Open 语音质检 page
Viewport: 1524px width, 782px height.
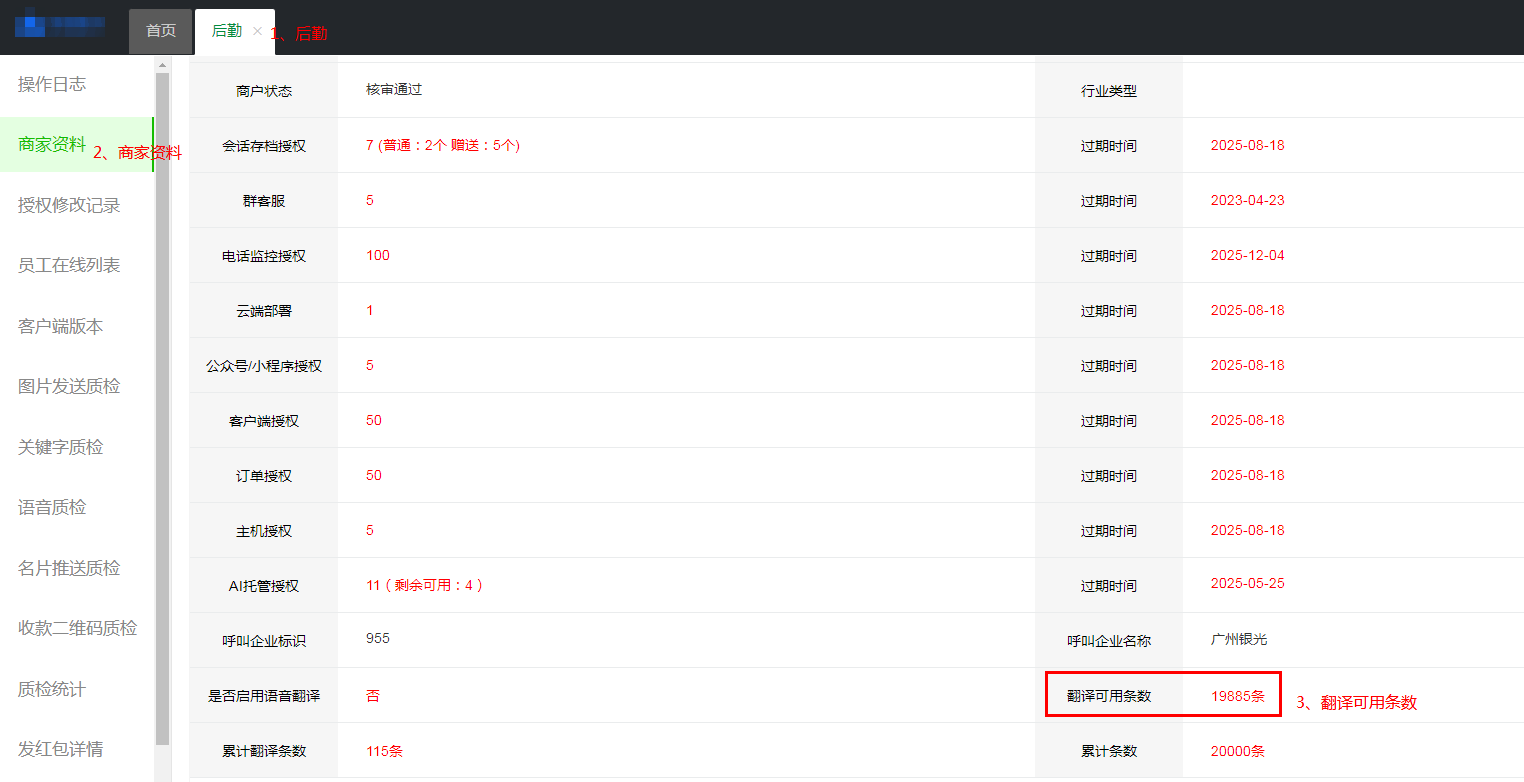tap(52, 508)
